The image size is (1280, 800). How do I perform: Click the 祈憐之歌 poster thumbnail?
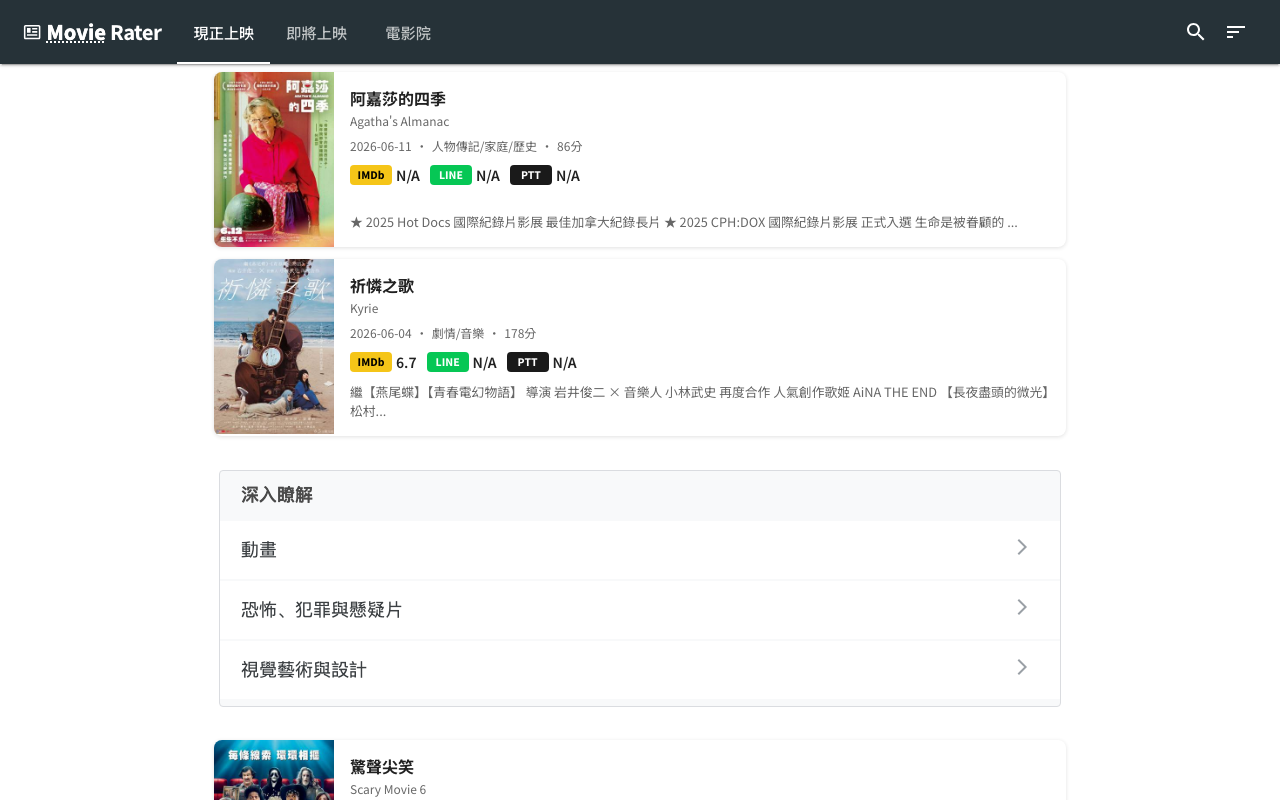274,347
